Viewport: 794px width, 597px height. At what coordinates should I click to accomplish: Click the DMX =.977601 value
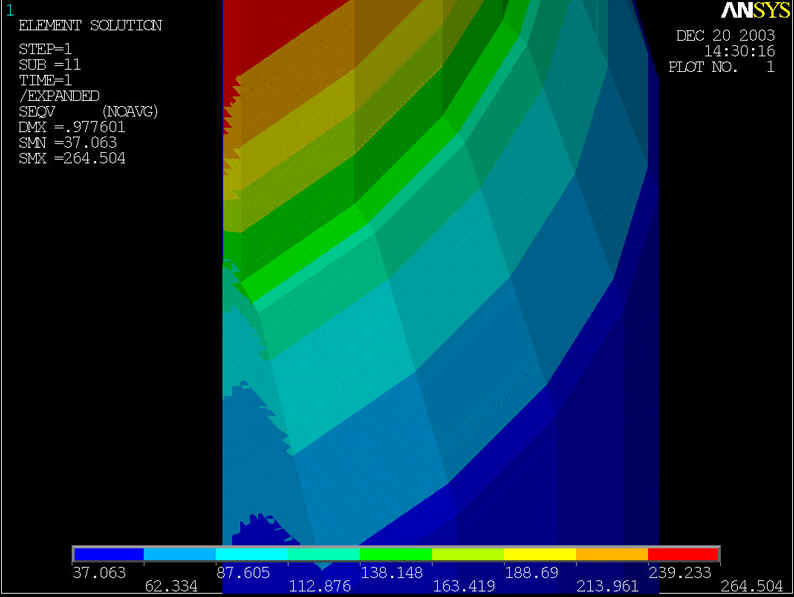coord(72,127)
